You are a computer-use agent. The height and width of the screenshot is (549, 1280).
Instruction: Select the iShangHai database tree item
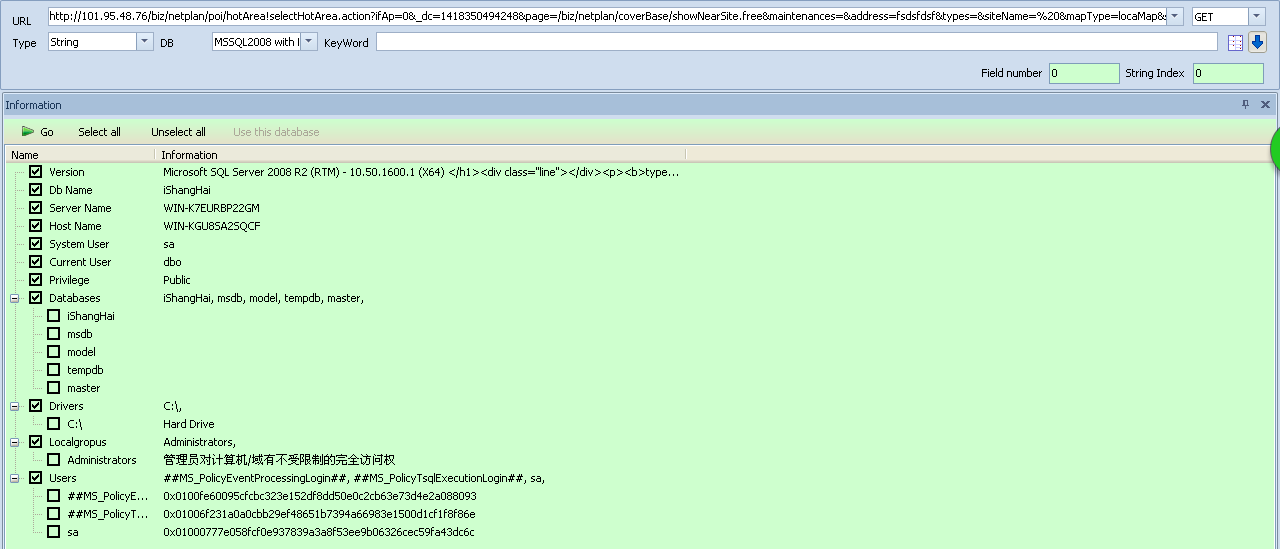click(x=91, y=316)
